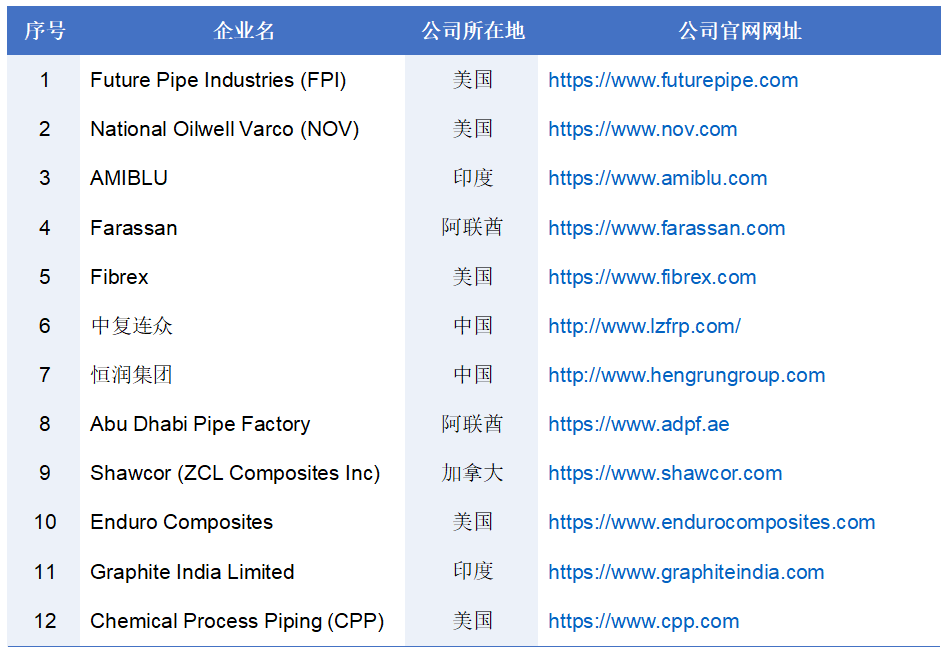Viewport: 949px width, 654px height.
Task: Click the 中复连众 company cell
Action: [132, 326]
